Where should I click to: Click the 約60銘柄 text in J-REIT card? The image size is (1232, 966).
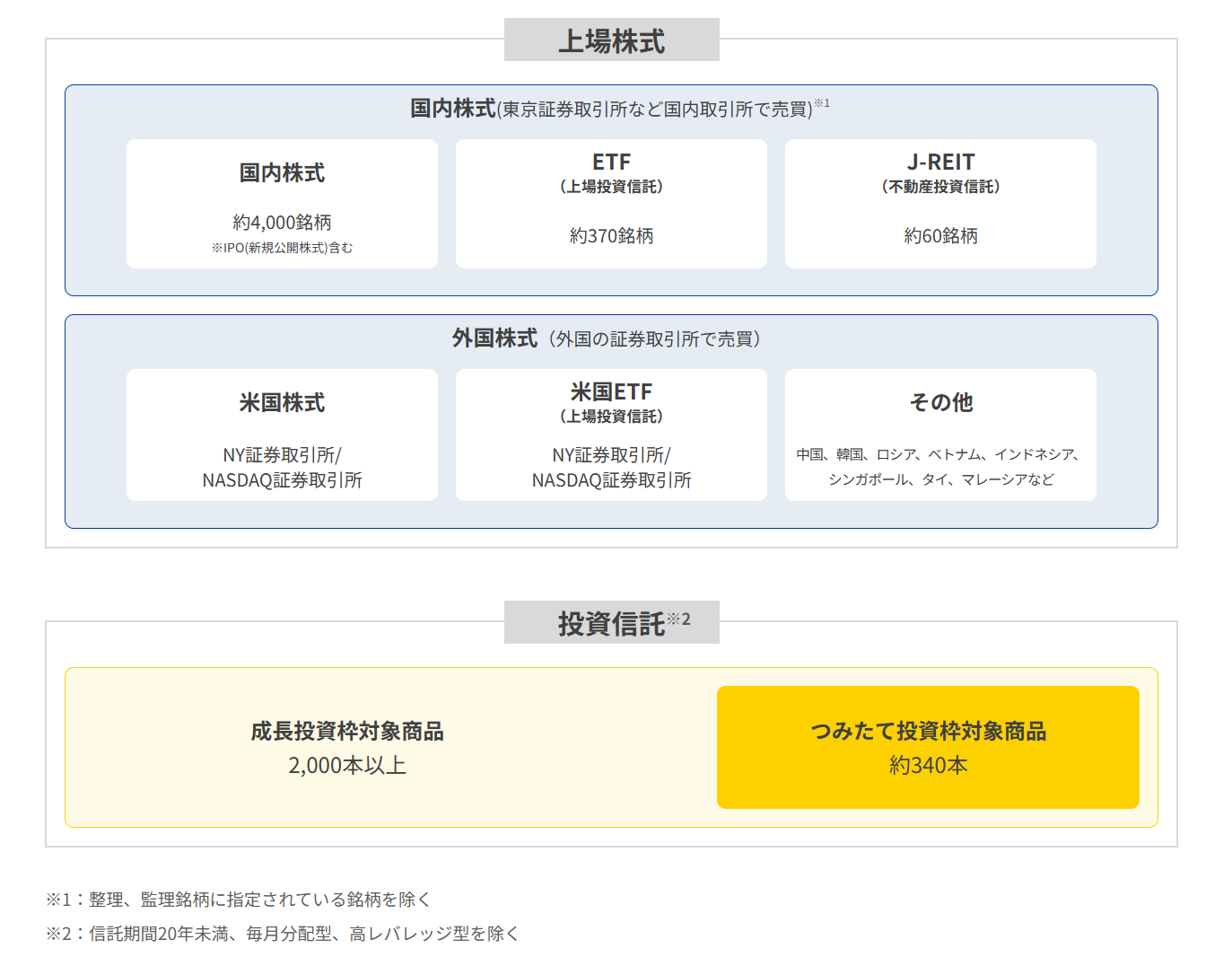point(940,236)
